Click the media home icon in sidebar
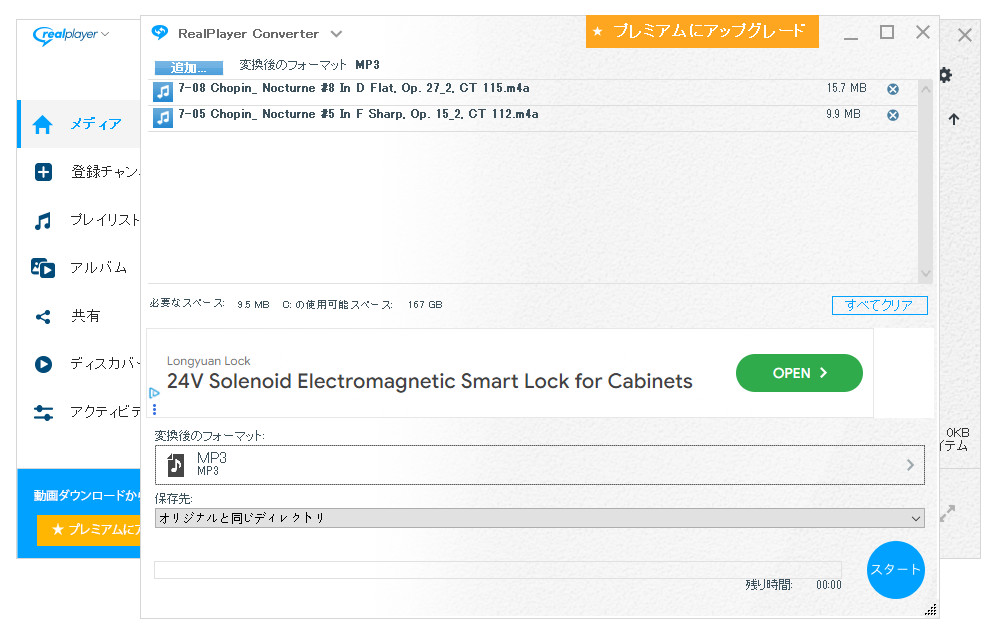 [43, 124]
